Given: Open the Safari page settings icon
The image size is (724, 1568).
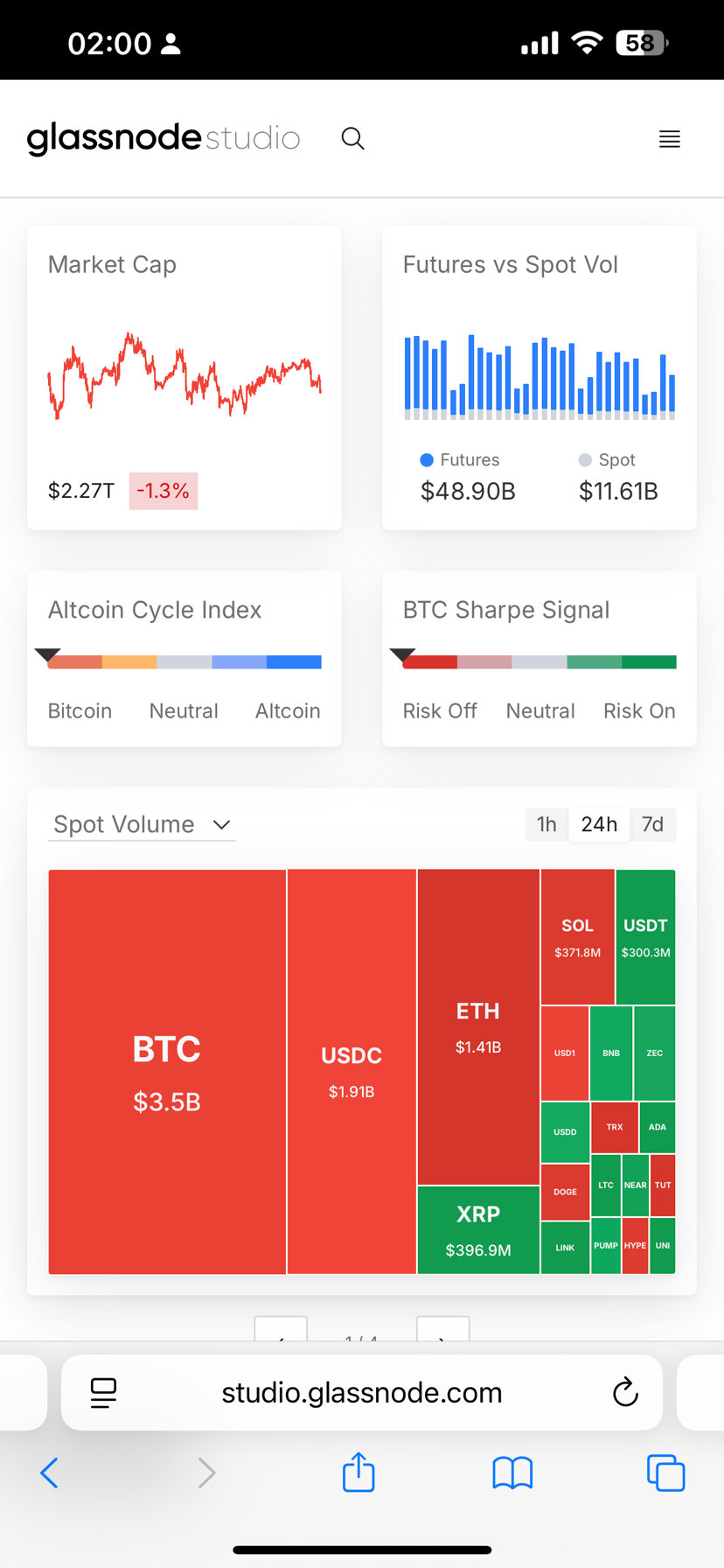Looking at the screenshot, I should pos(103,1393).
